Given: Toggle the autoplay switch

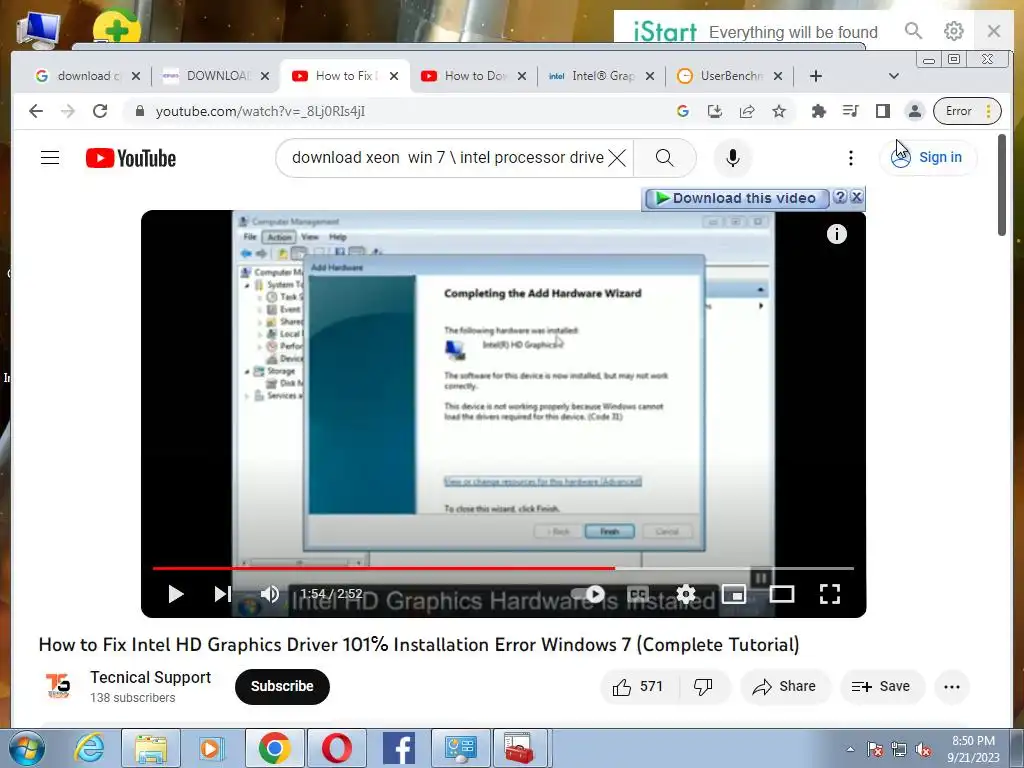Looking at the screenshot, I should pos(588,594).
